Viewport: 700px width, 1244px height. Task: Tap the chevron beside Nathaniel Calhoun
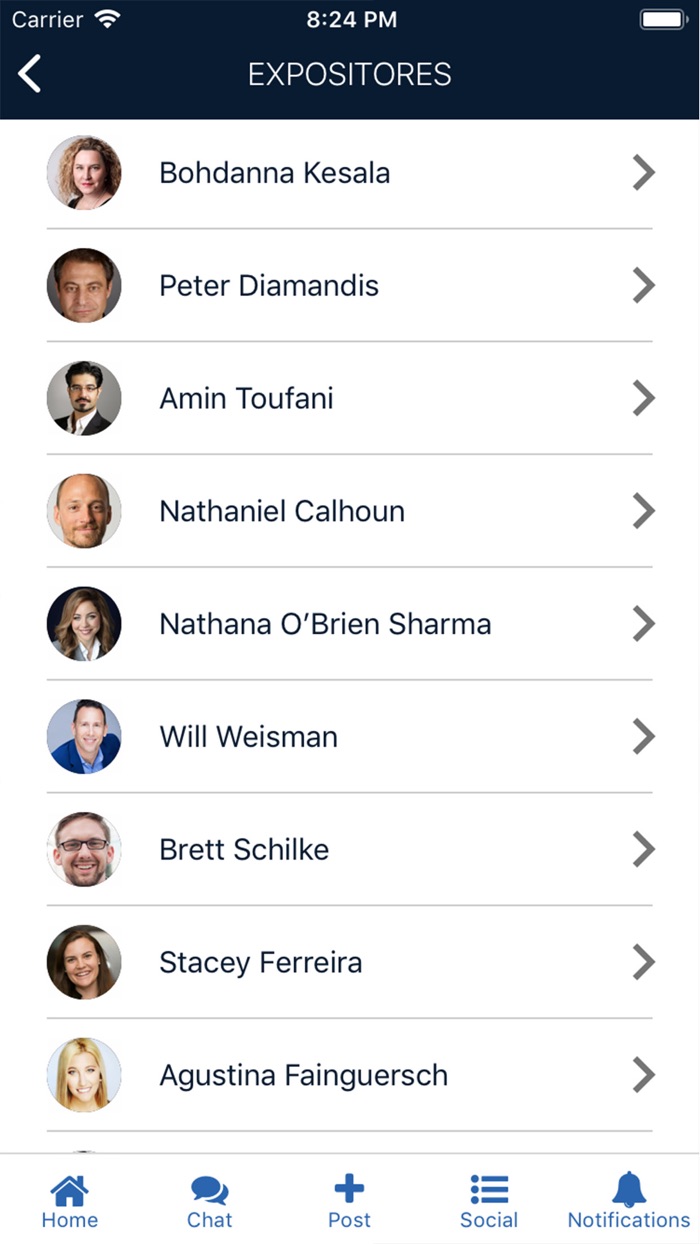pos(643,512)
